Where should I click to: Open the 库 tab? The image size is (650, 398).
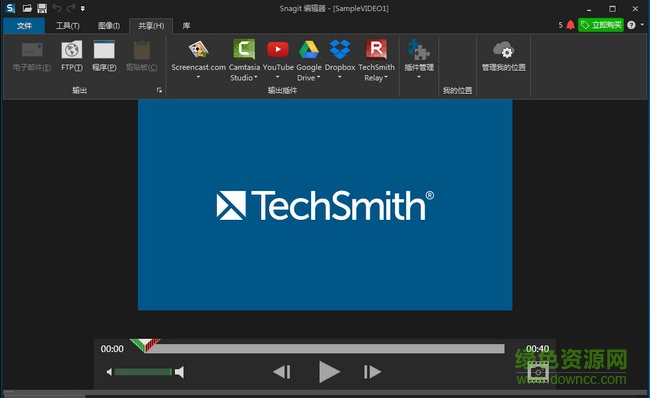186,26
